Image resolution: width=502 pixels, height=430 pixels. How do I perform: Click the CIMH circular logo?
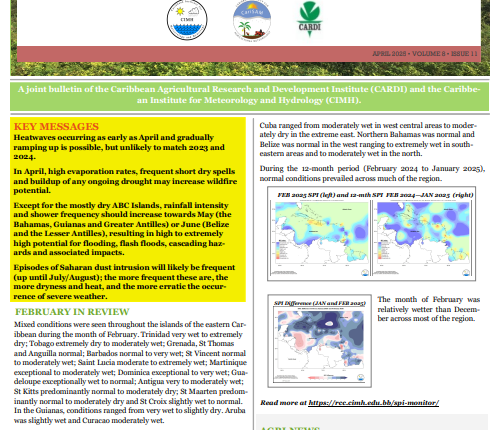click(x=187, y=20)
